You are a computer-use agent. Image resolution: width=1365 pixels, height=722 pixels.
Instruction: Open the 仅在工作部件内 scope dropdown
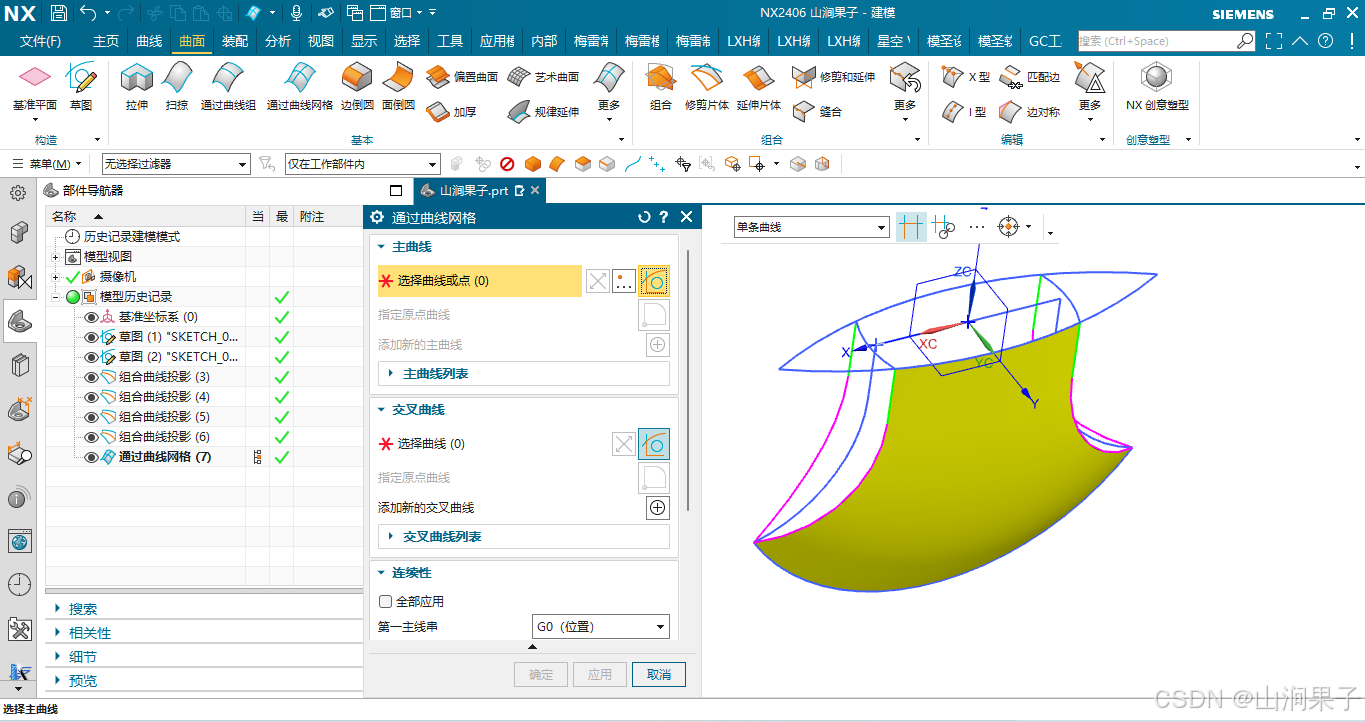tap(362, 164)
